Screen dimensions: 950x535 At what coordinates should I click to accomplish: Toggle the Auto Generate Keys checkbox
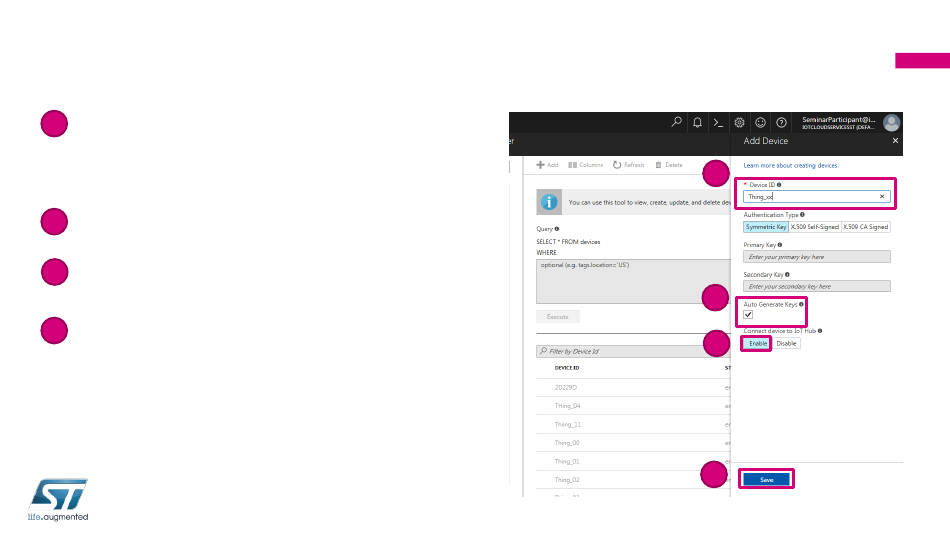point(748,314)
